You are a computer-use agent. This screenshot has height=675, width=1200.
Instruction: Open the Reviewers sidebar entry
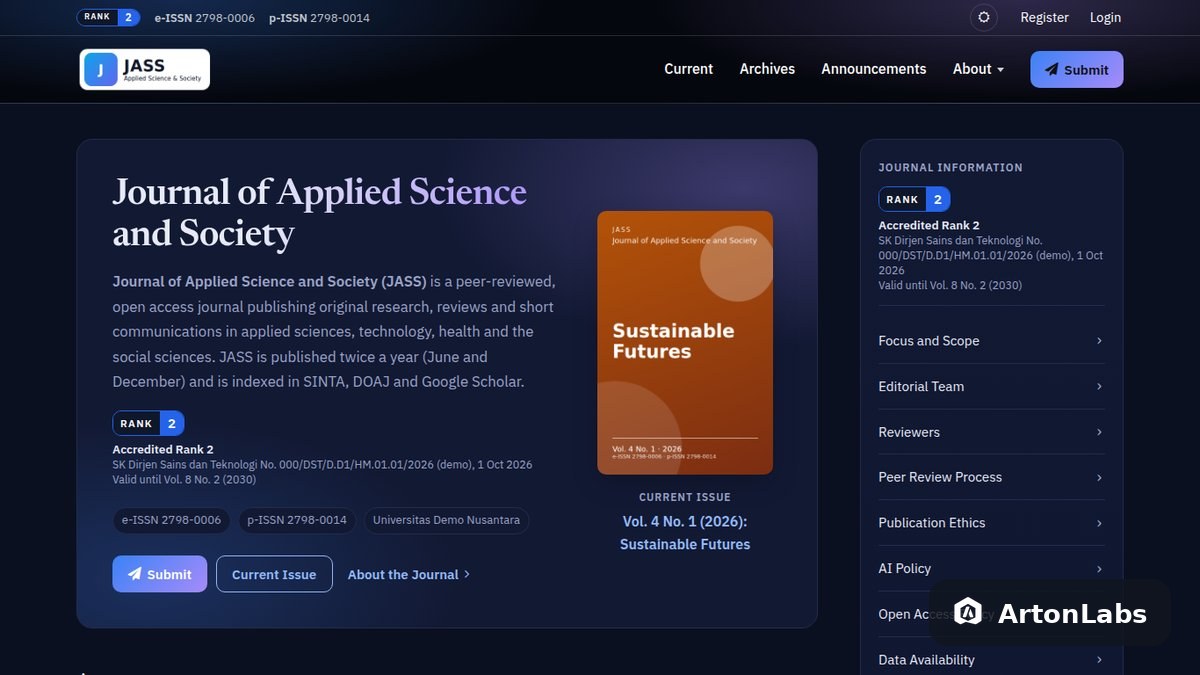[991, 432]
